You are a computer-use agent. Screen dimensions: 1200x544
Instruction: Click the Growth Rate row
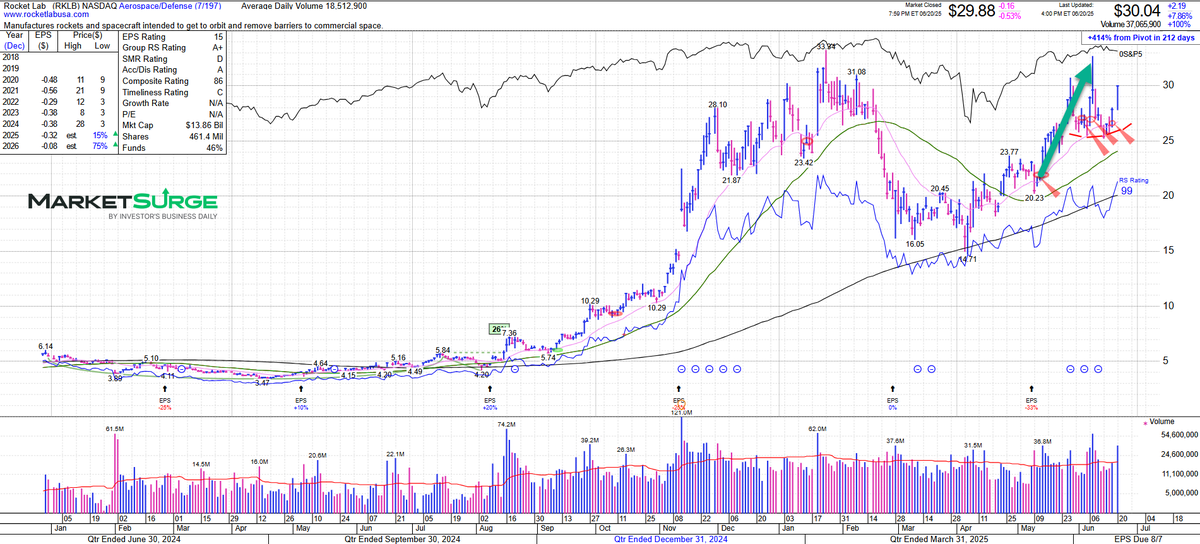(x=172, y=103)
